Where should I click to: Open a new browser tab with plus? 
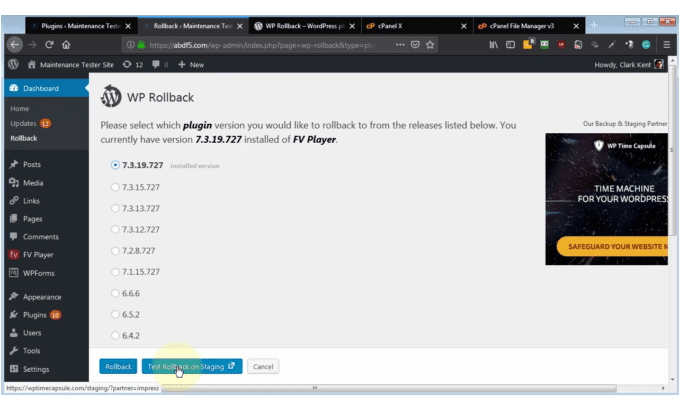pos(594,26)
